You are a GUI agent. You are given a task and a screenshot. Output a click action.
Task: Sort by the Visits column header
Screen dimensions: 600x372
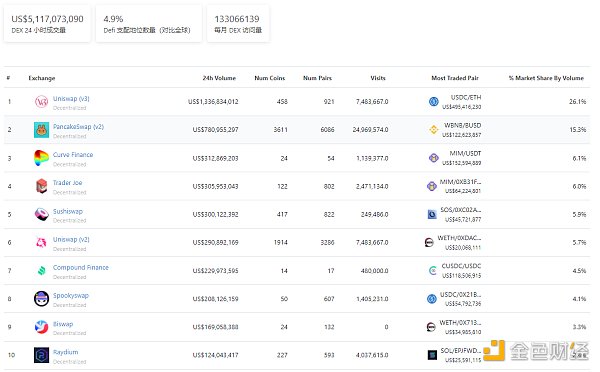pyautogui.click(x=378, y=78)
